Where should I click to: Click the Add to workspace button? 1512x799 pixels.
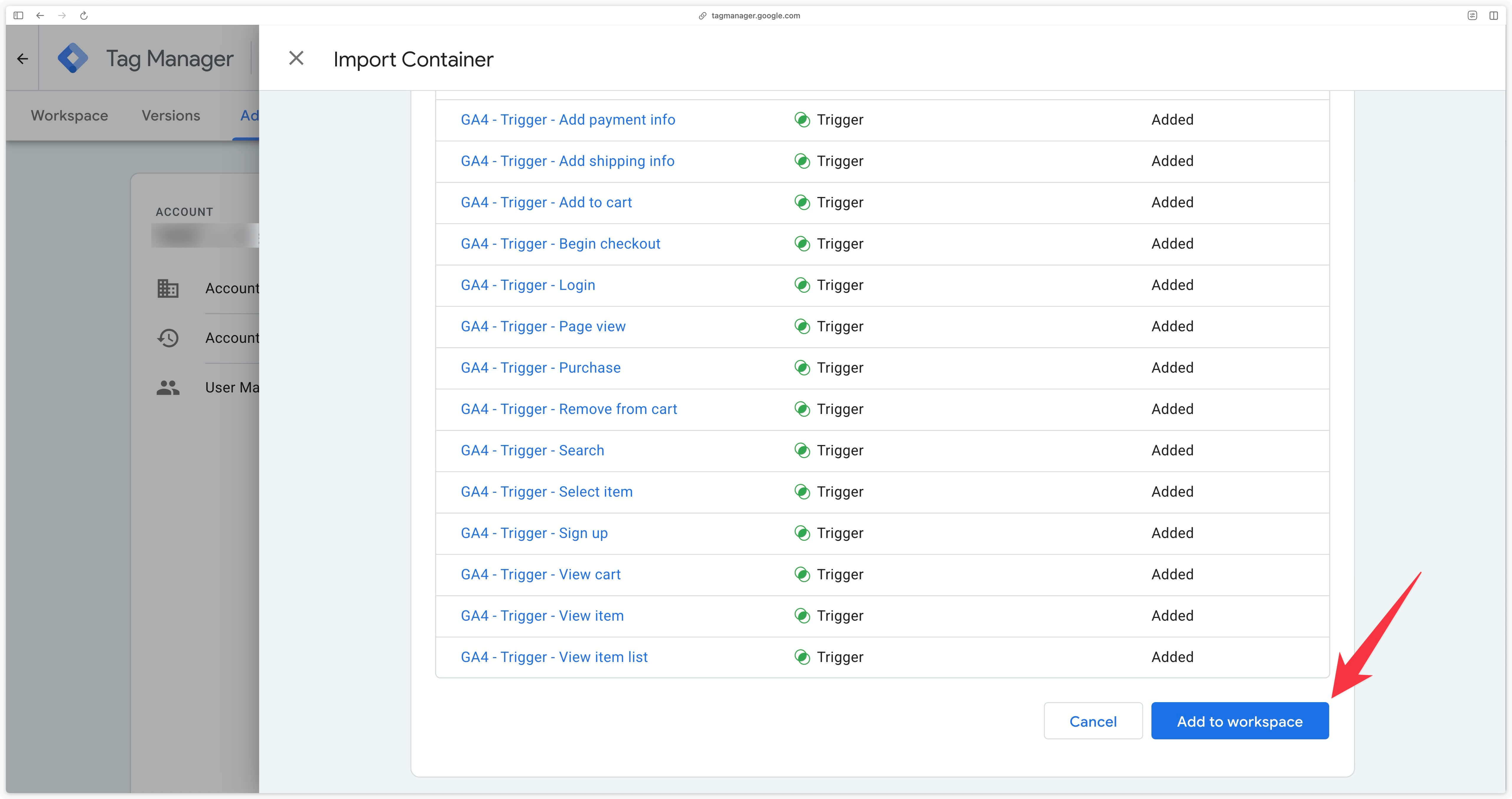click(1240, 721)
